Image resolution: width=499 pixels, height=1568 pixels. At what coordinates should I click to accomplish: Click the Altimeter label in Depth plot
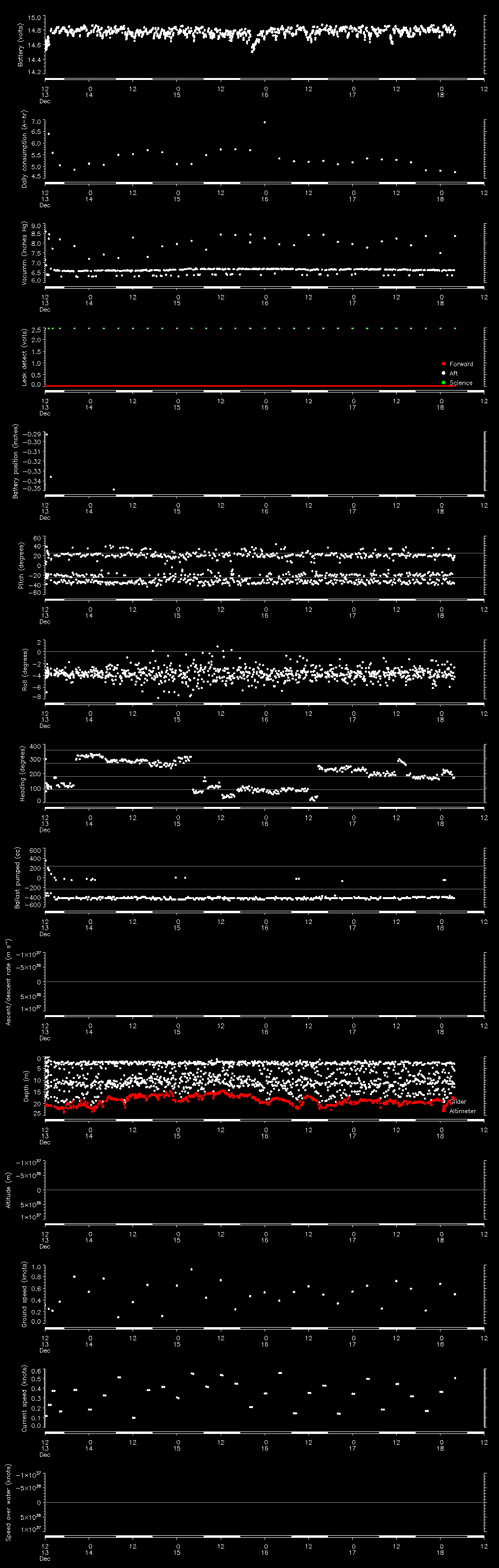[x=462, y=1111]
